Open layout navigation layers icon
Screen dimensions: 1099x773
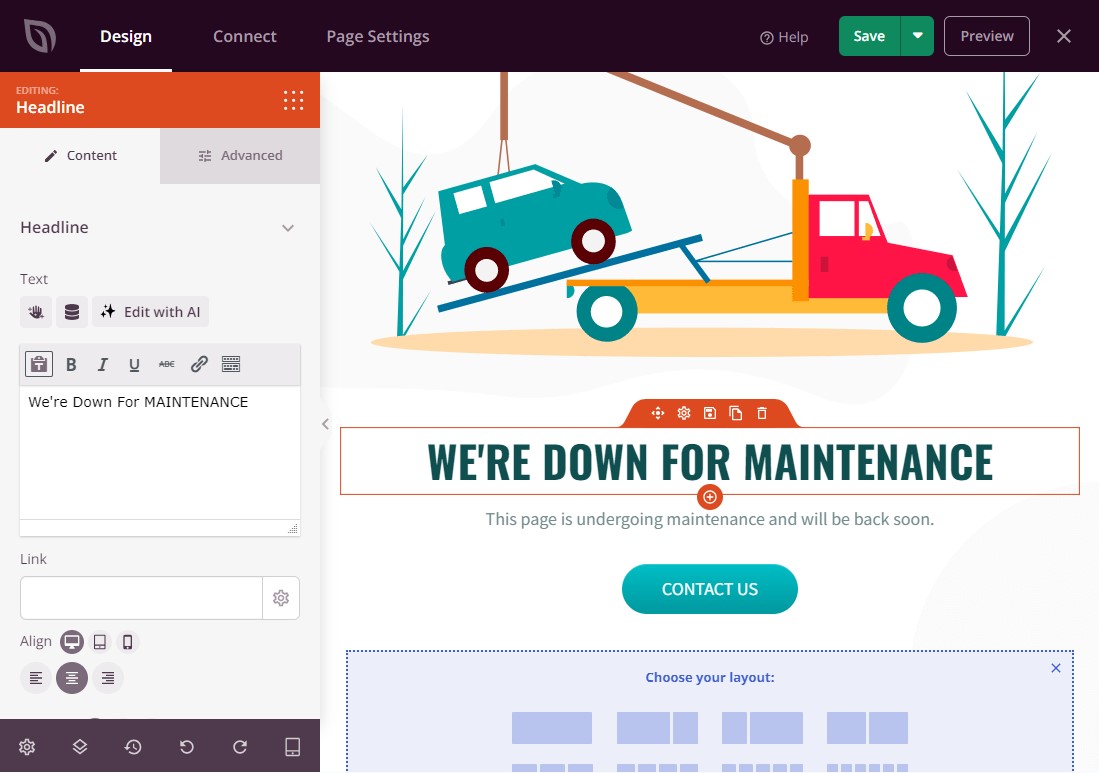click(80, 747)
